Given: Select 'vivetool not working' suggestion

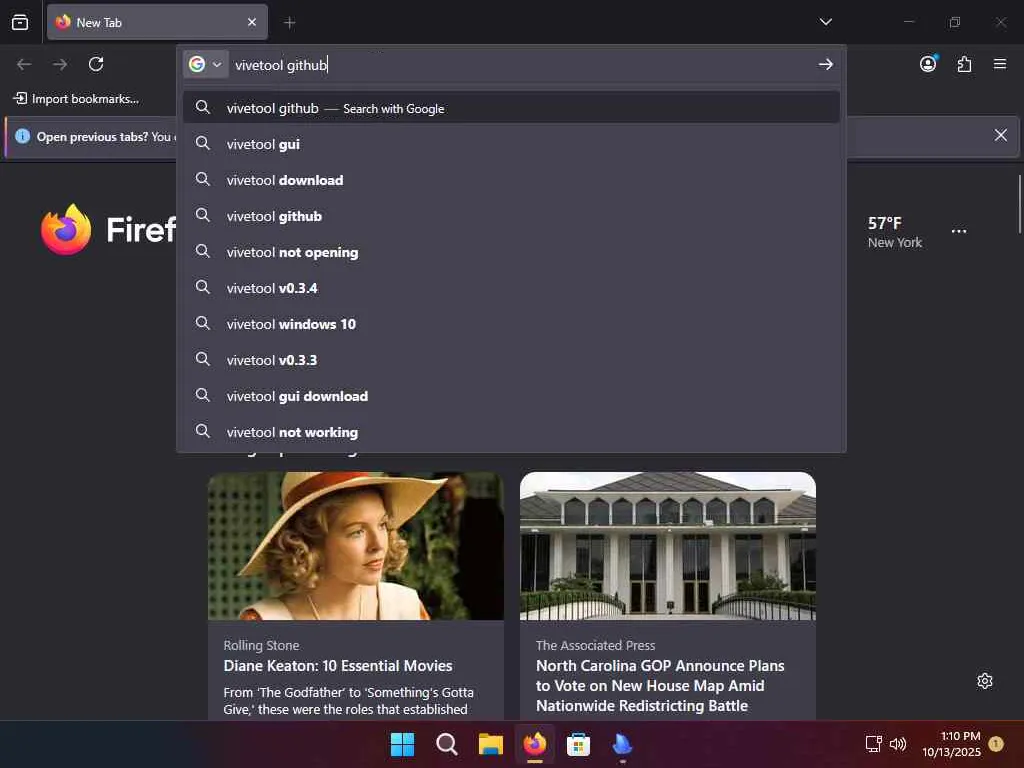Looking at the screenshot, I should [x=511, y=432].
